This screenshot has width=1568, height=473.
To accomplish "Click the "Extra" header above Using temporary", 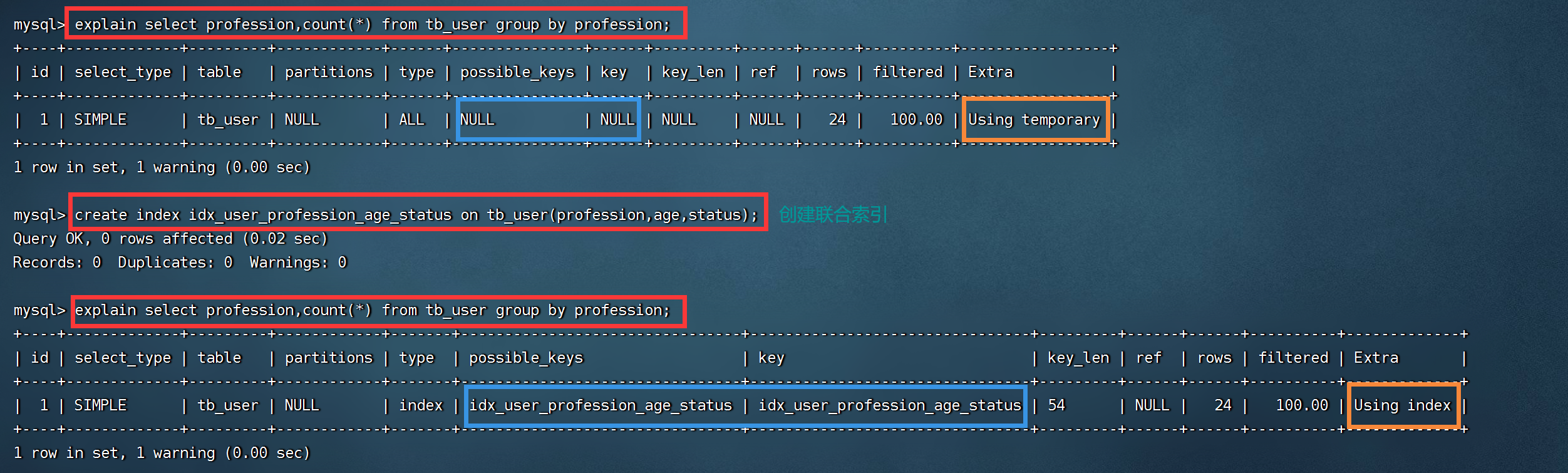I will 990,72.
